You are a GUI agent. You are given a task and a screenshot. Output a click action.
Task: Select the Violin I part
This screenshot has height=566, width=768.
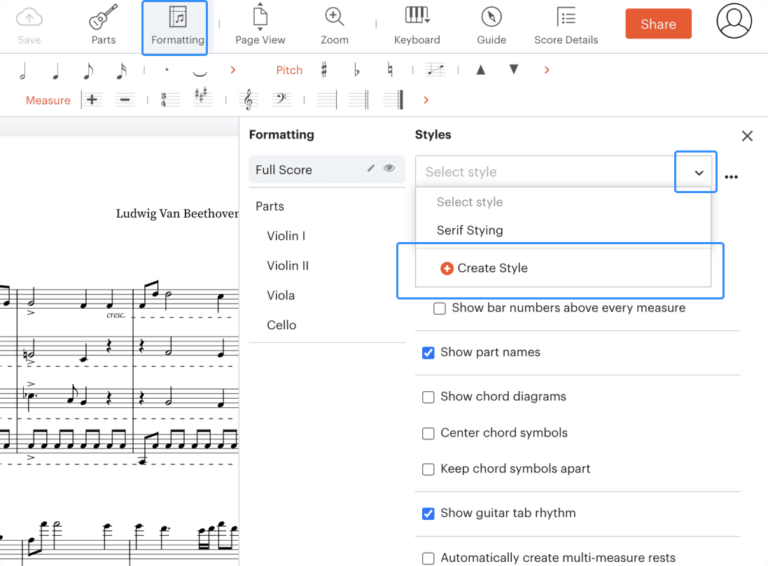click(x=286, y=236)
